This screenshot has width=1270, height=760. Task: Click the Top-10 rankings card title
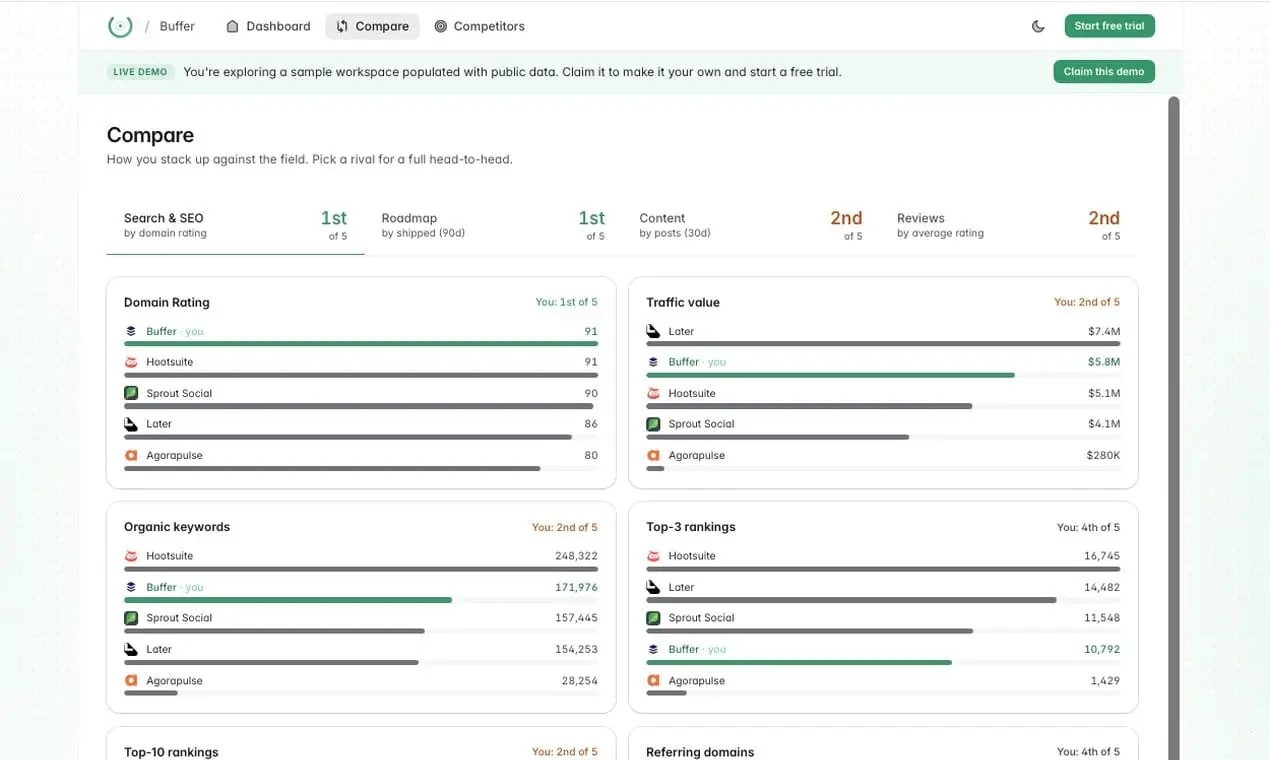(171, 752)
